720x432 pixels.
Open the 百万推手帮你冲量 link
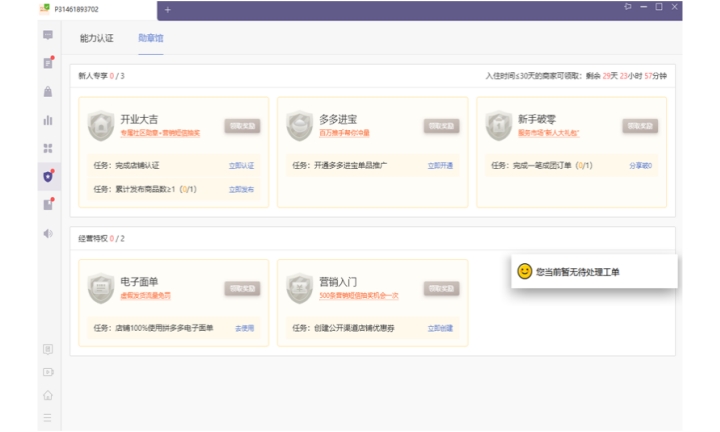344,133
